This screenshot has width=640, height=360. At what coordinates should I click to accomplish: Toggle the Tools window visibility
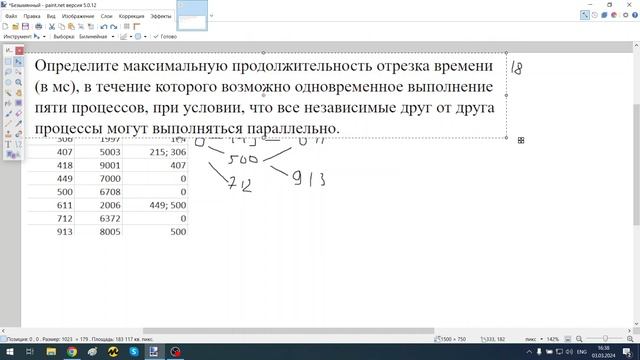(x=585, y=15)
